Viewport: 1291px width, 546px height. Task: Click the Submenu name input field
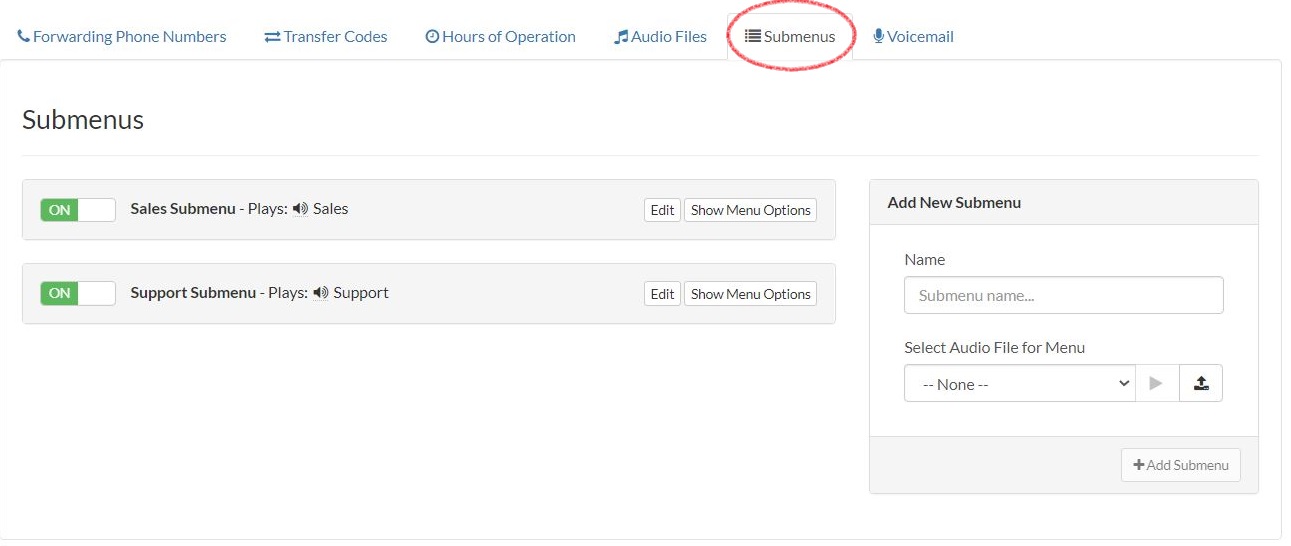(1063, 296)
